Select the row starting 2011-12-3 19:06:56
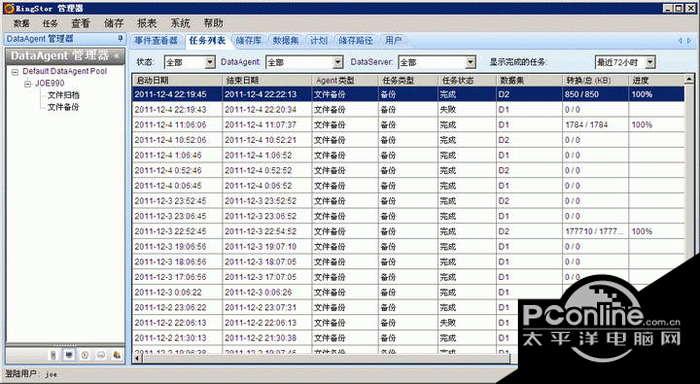Viewport: 700px width, 384px height. (408, 246)
